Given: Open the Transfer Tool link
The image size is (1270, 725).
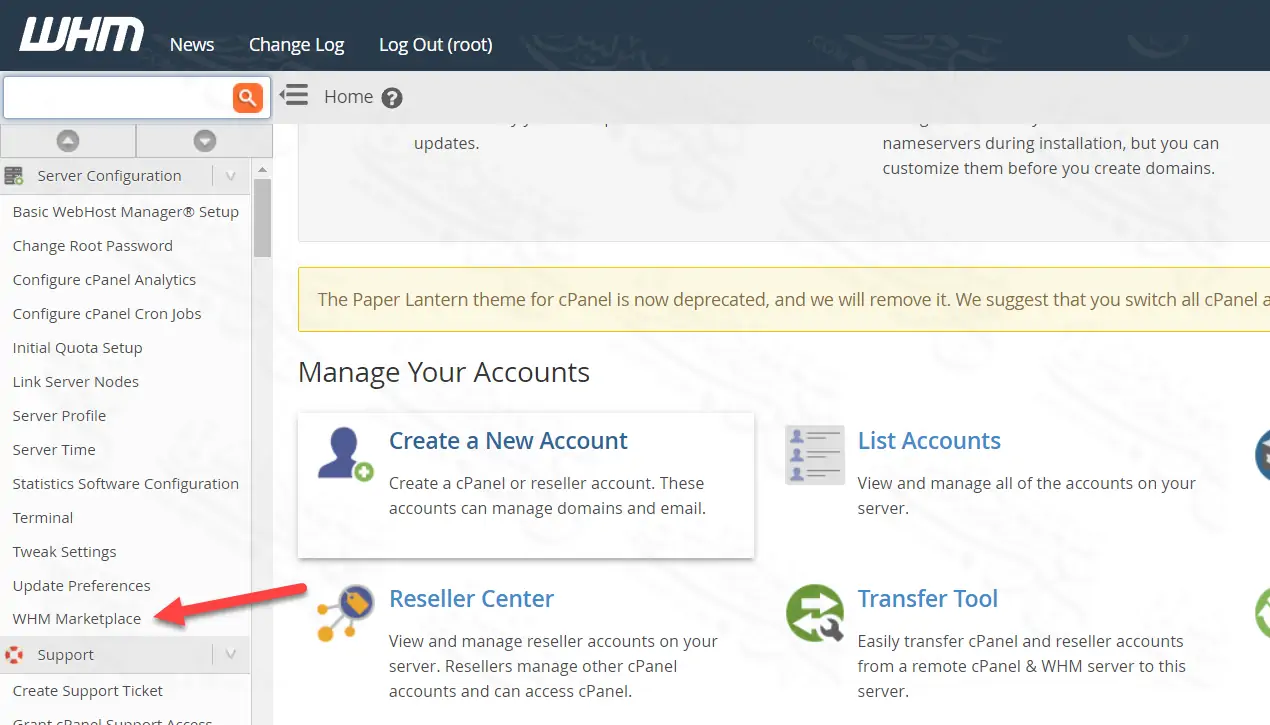Looking at the screenshot, I should [928, 599].
